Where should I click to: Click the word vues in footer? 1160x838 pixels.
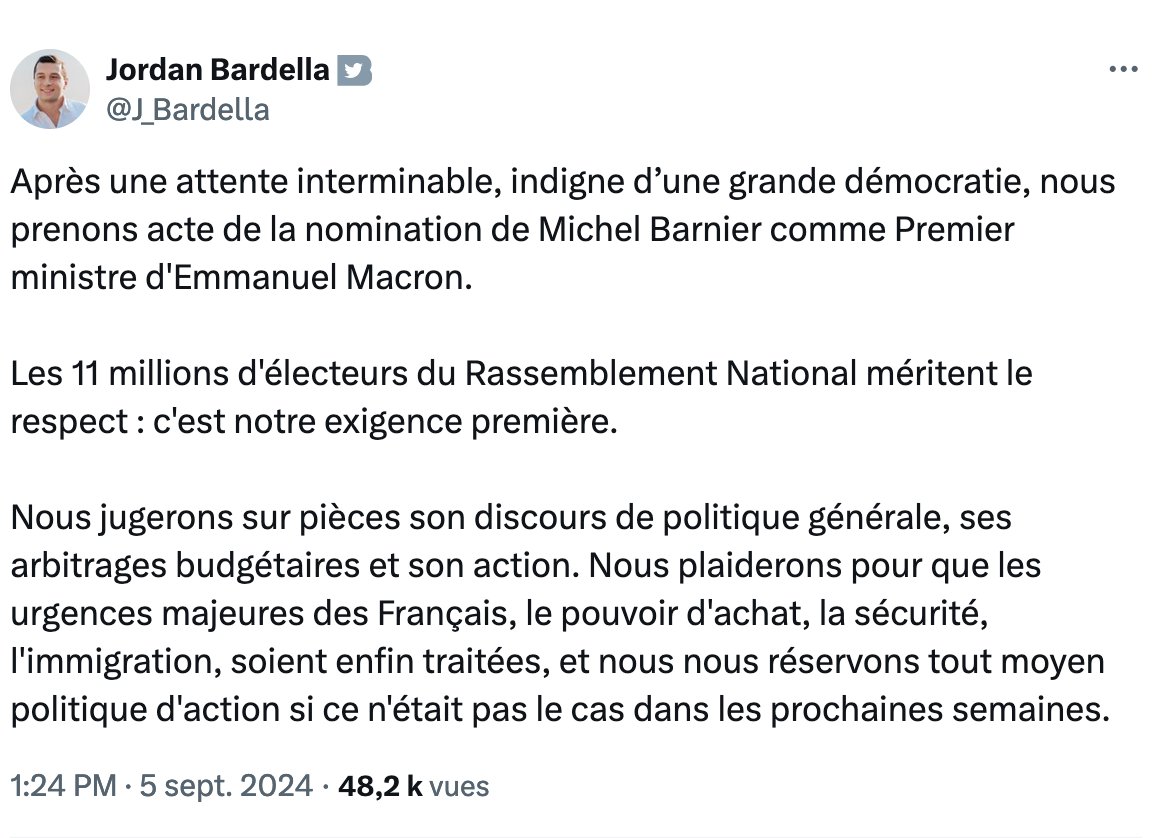coord(459,786)
